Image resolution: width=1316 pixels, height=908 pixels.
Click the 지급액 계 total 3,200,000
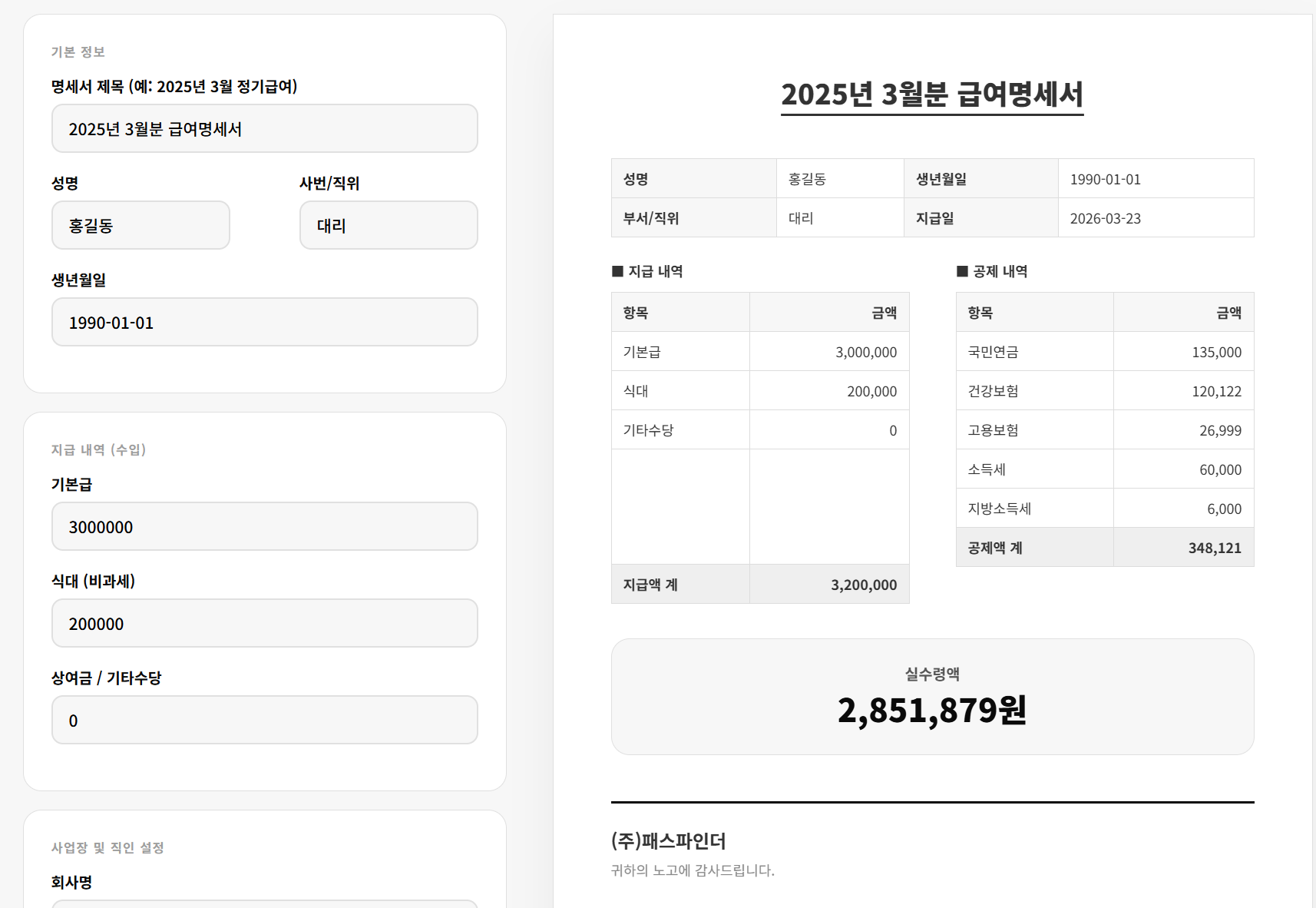(863, 585)
